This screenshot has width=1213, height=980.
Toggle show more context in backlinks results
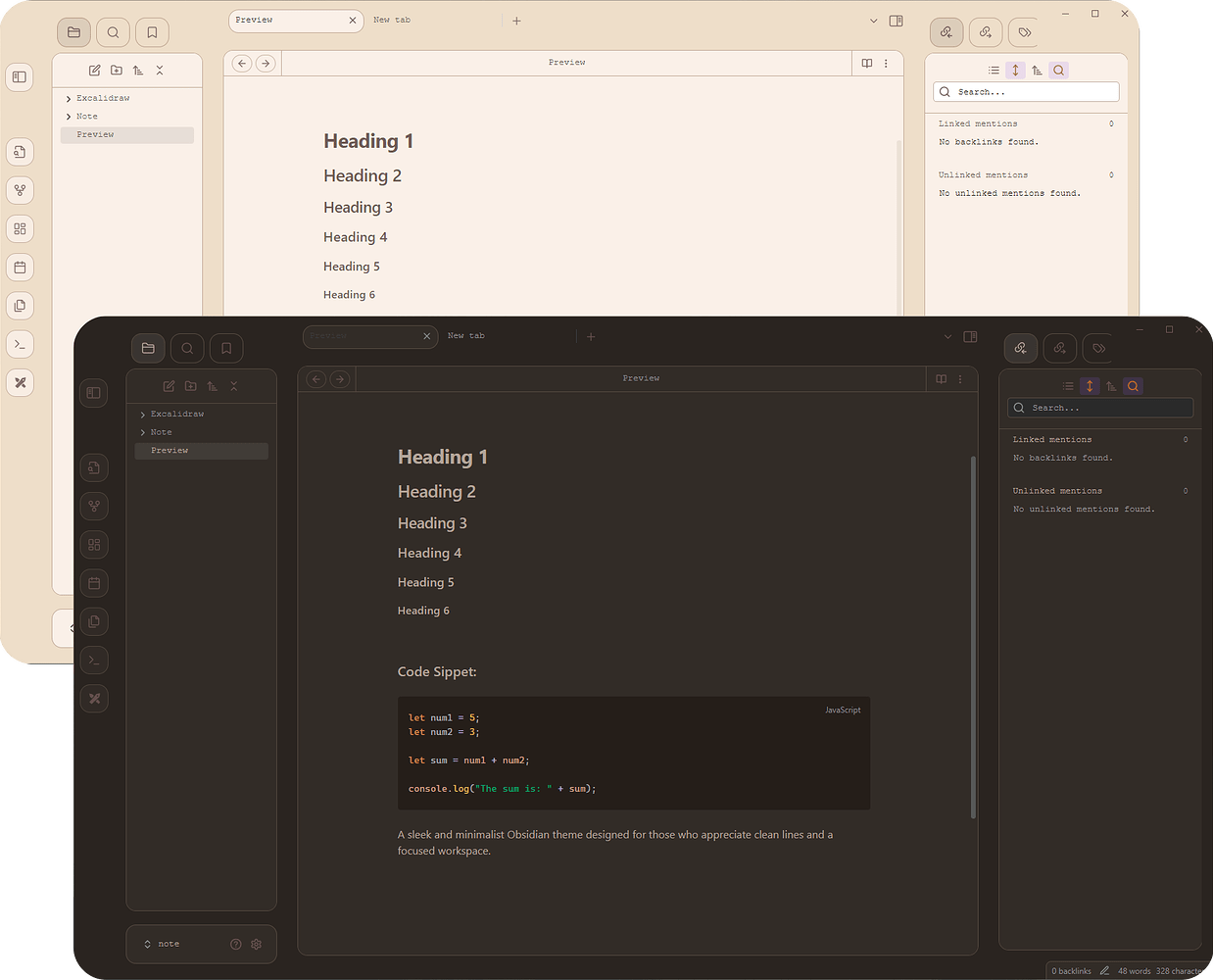1090,385
